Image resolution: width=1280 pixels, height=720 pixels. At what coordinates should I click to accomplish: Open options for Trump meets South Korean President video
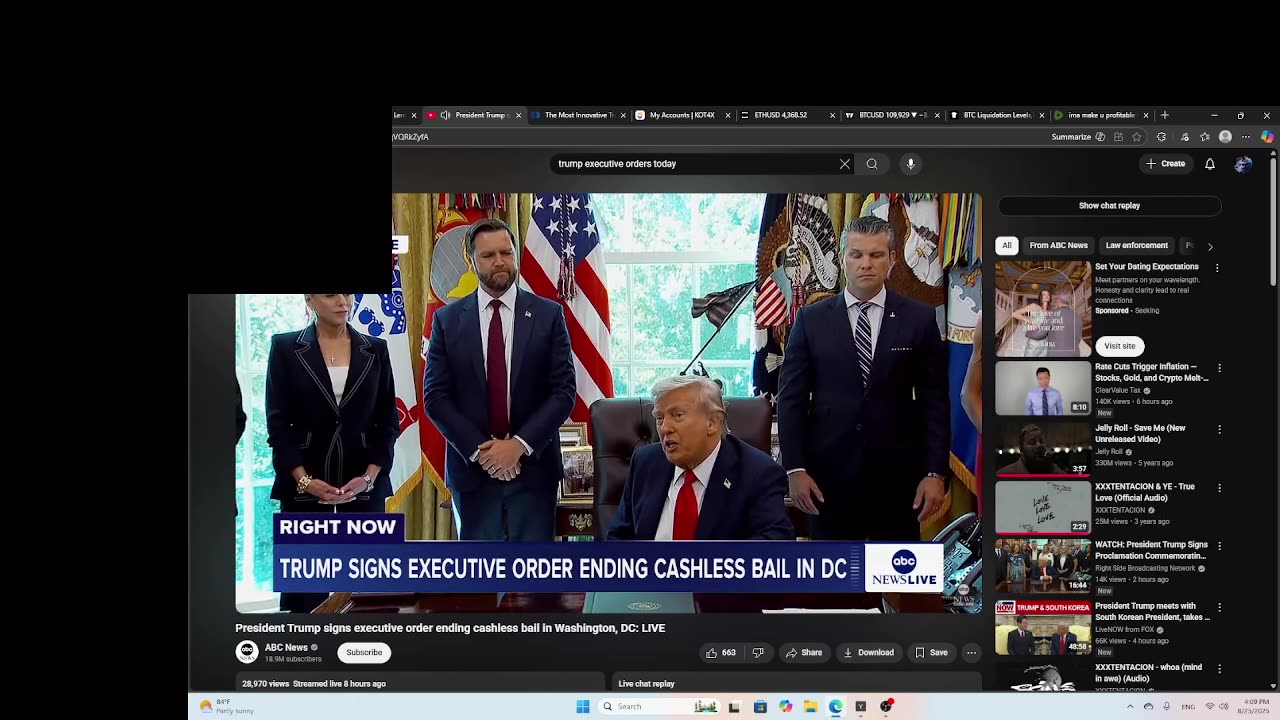(1219, 607)
